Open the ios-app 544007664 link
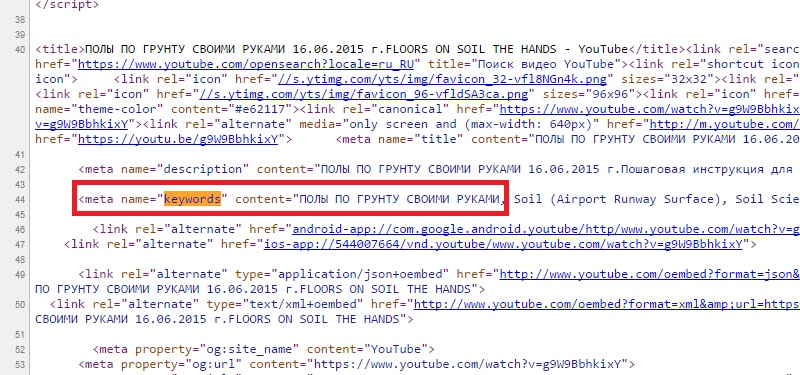Viewport: 800px width, 375px height. (x=503, y=244)
